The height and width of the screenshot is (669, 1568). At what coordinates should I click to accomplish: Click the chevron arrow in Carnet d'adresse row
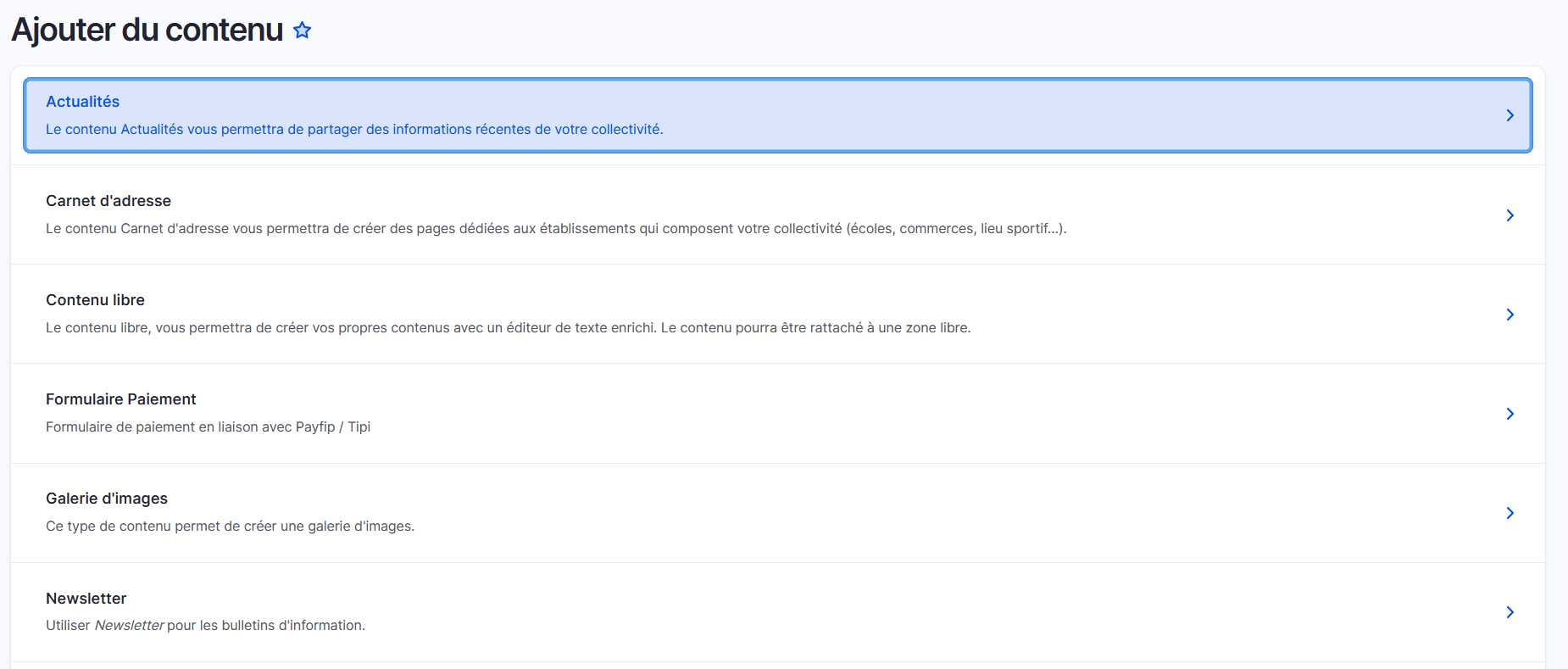click(1510, 215)
